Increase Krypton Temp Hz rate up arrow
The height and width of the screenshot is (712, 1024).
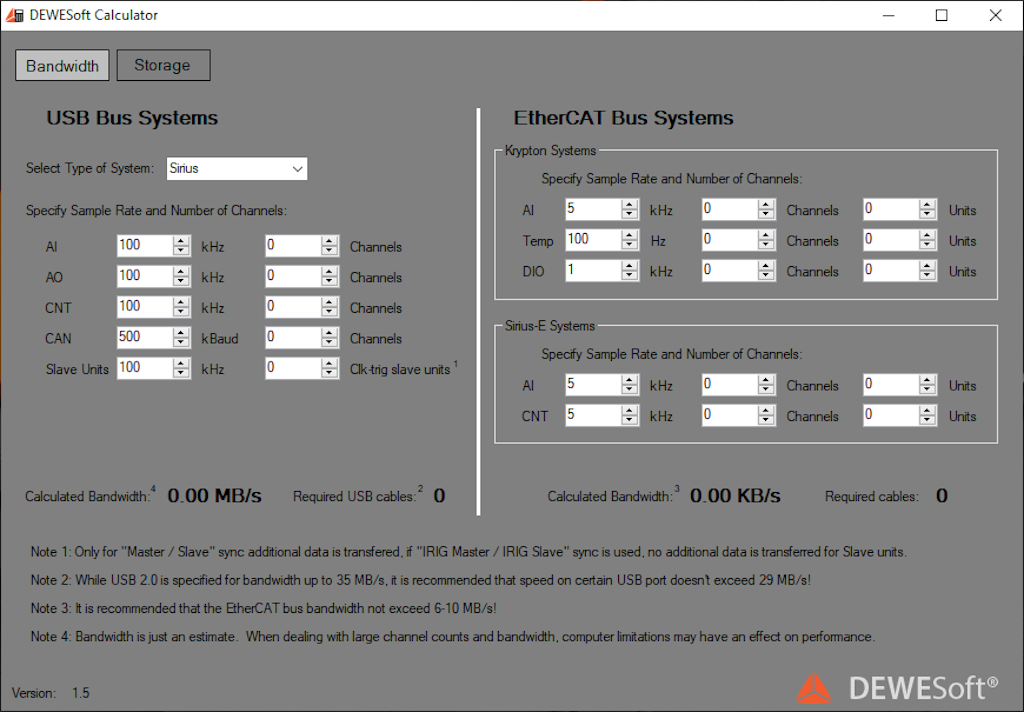coord(630,235)
